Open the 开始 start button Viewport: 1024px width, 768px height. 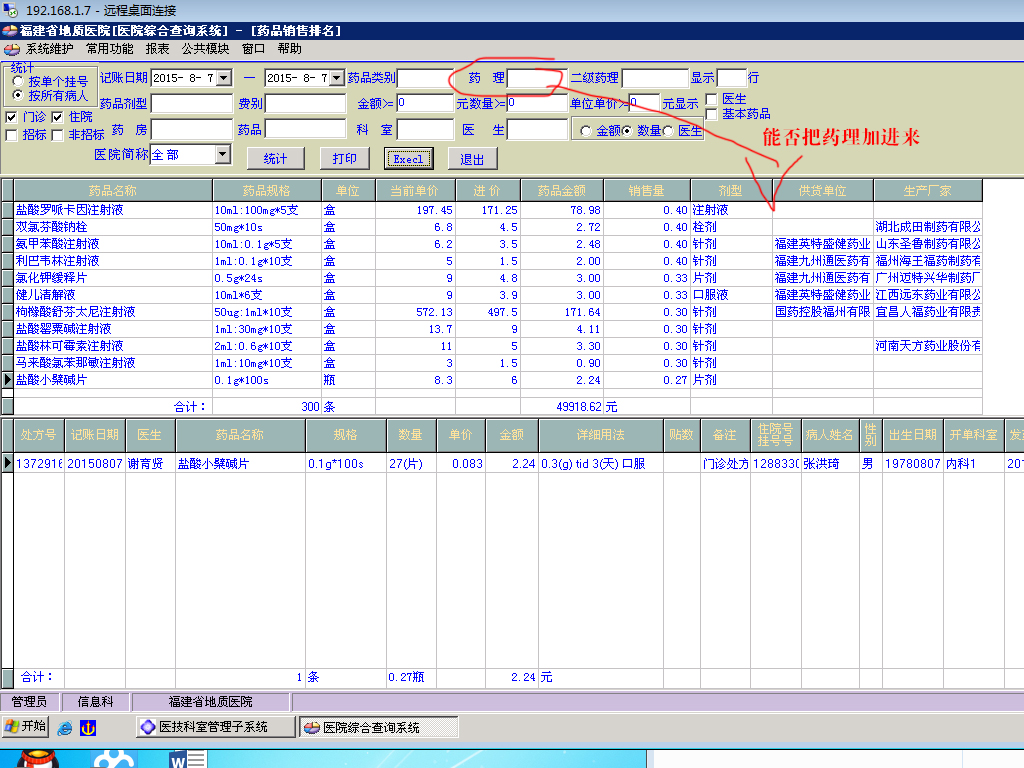click(25, 726)
